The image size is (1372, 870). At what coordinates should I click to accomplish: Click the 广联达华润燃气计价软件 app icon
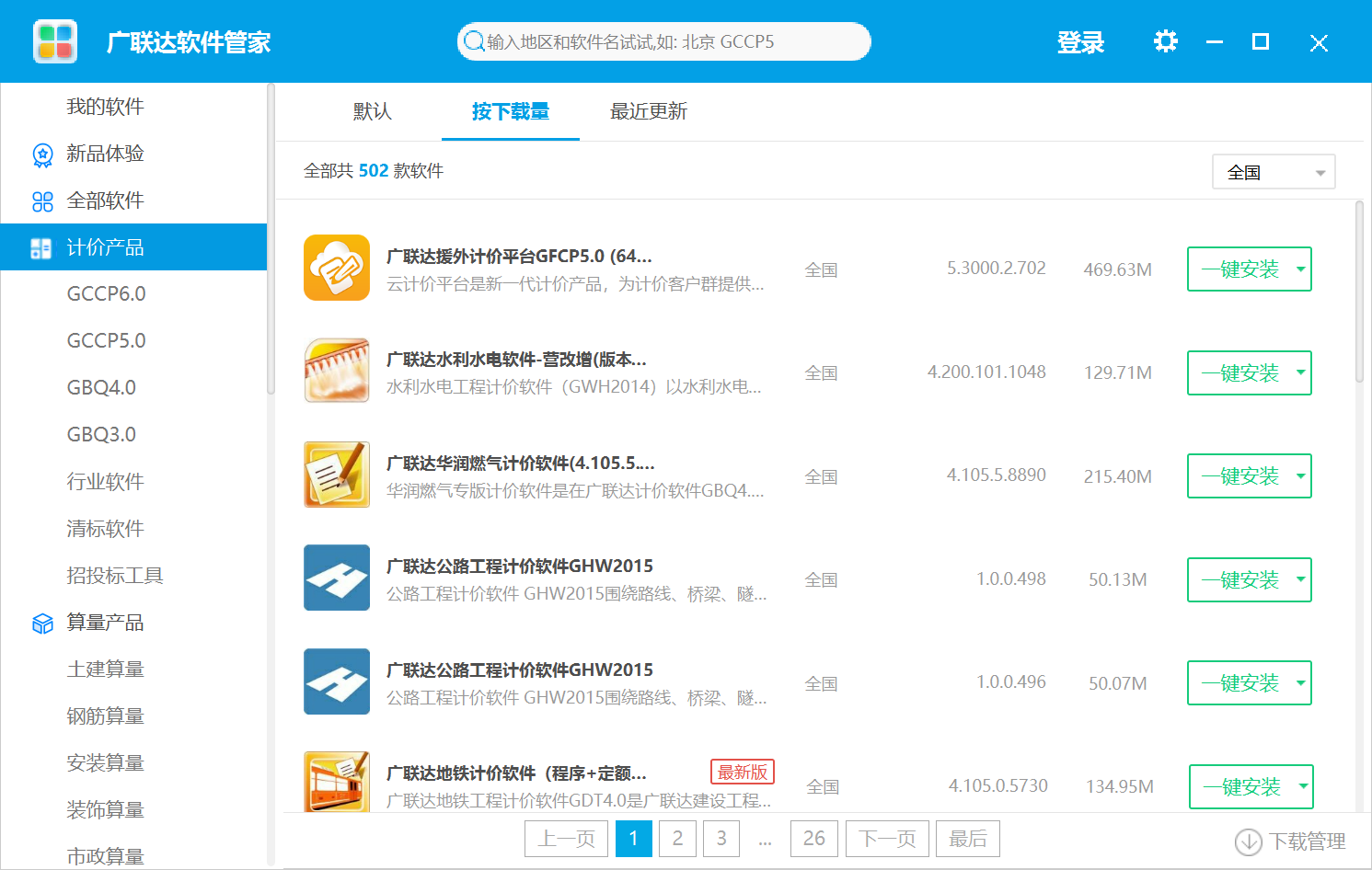pyautogui.click(x=337, y=475)
